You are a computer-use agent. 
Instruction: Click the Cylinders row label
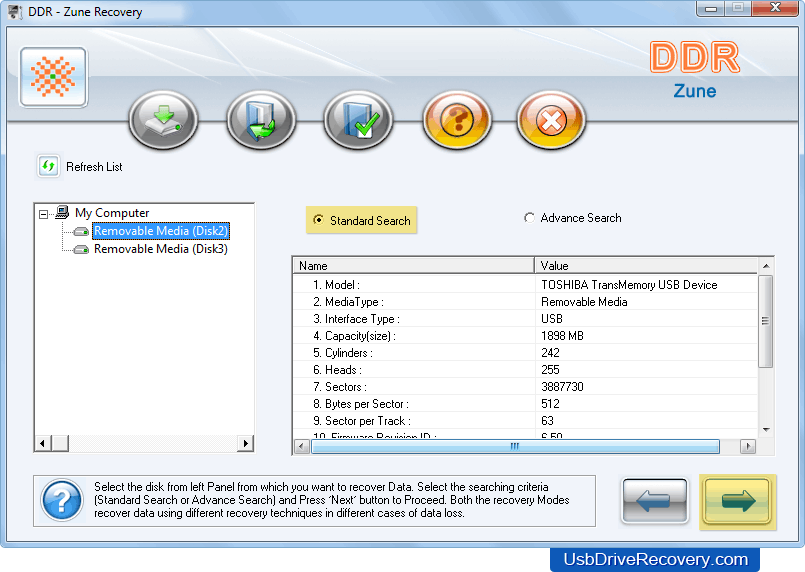(x=343, y=353)
